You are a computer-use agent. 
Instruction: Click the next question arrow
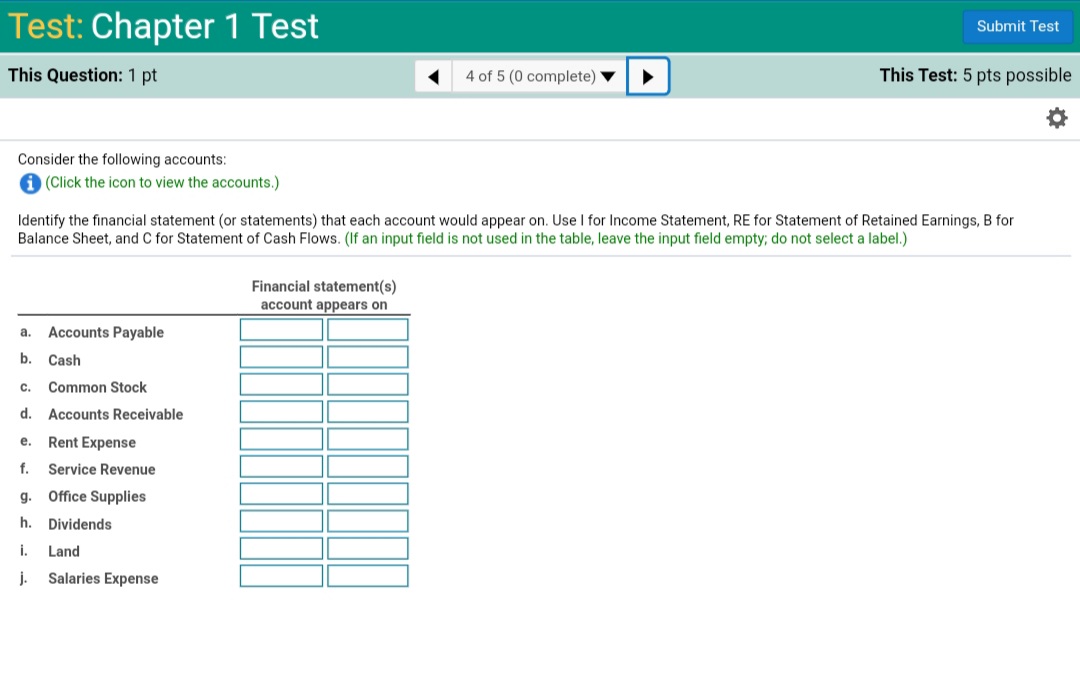648,75
